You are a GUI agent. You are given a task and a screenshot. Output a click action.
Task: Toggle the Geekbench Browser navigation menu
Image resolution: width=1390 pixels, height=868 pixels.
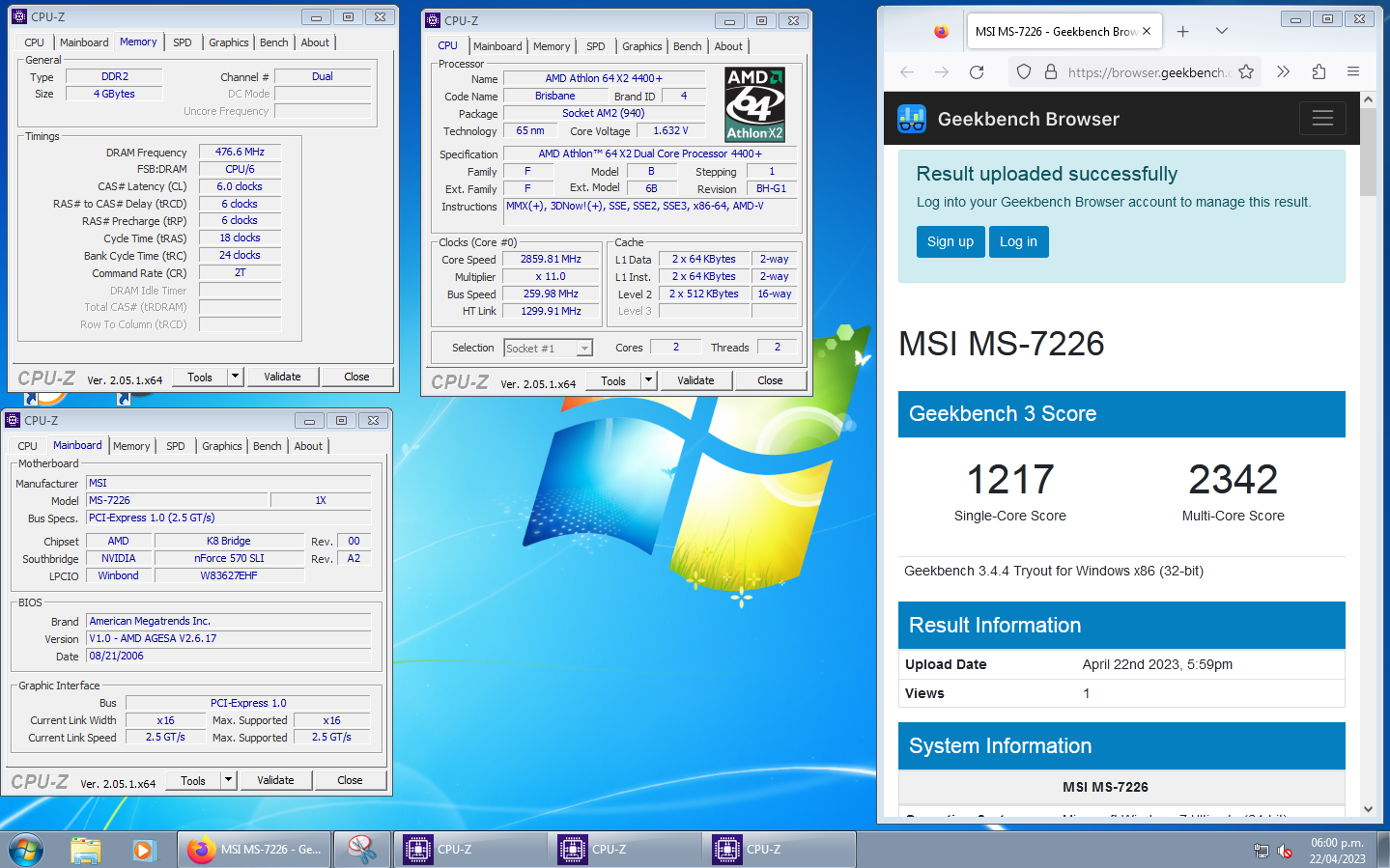(x=1322, y=118)
